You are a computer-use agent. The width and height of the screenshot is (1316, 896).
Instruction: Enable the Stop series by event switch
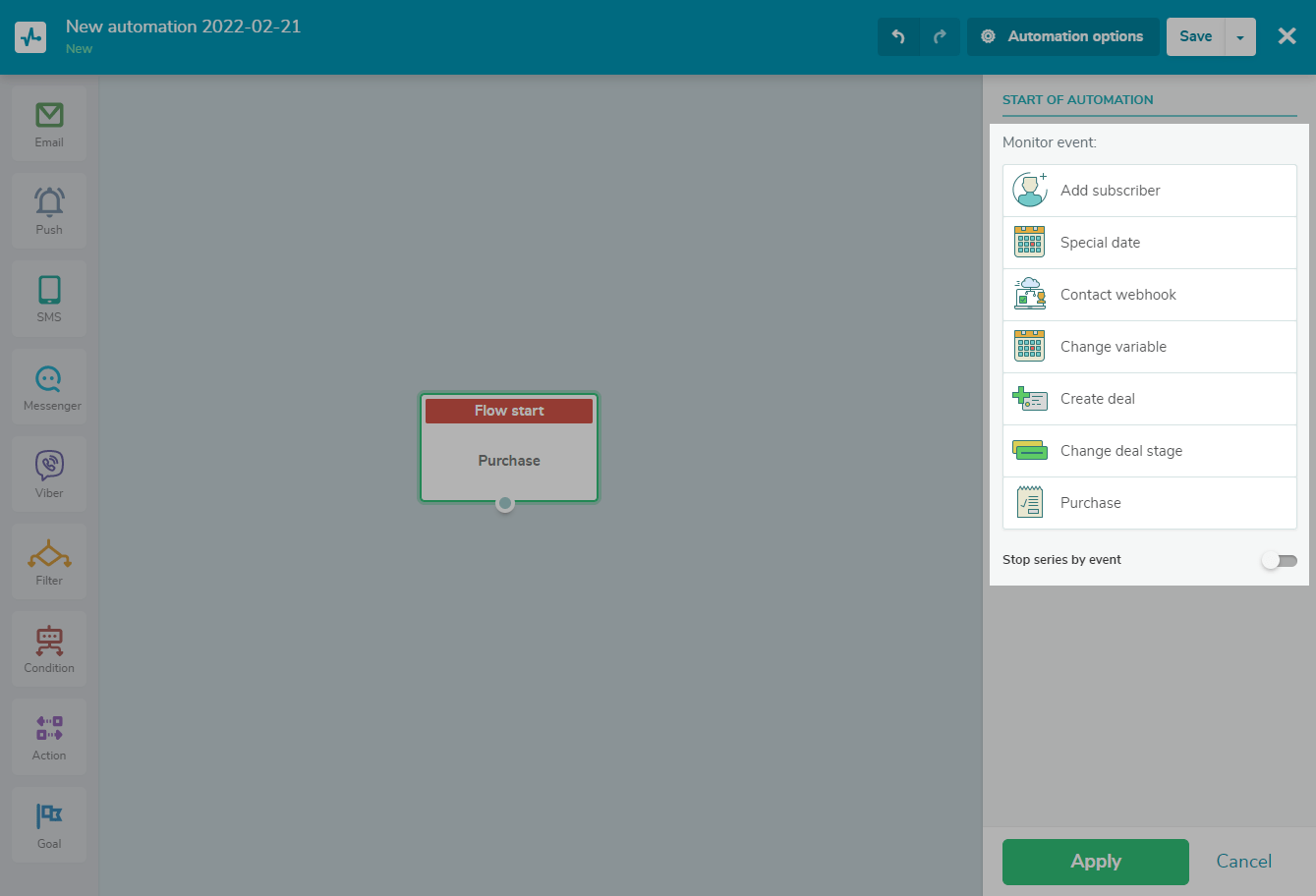[1279, 559]
